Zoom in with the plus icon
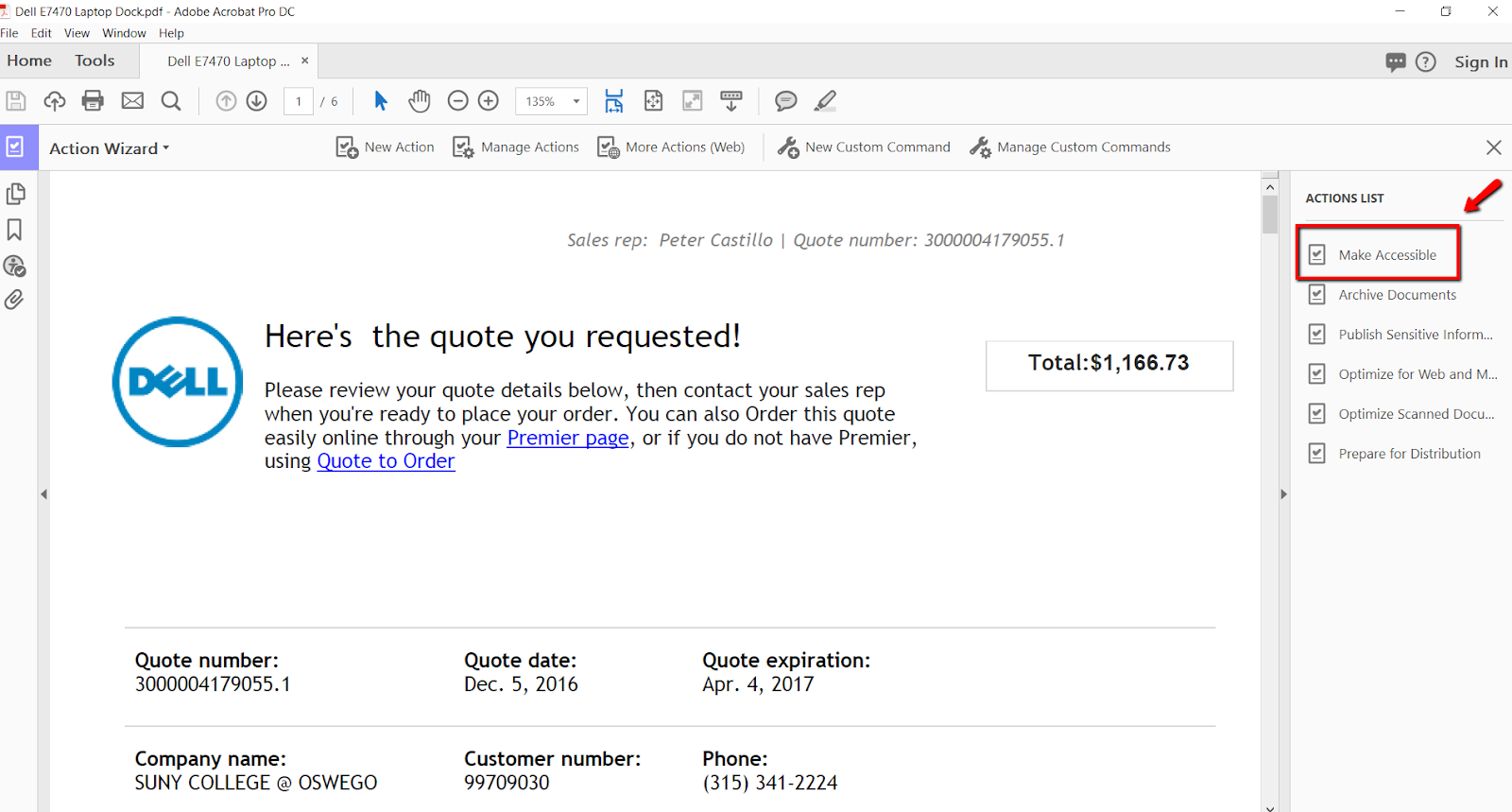Screen dimensions: 1512x812 click(x=489, y=101)
